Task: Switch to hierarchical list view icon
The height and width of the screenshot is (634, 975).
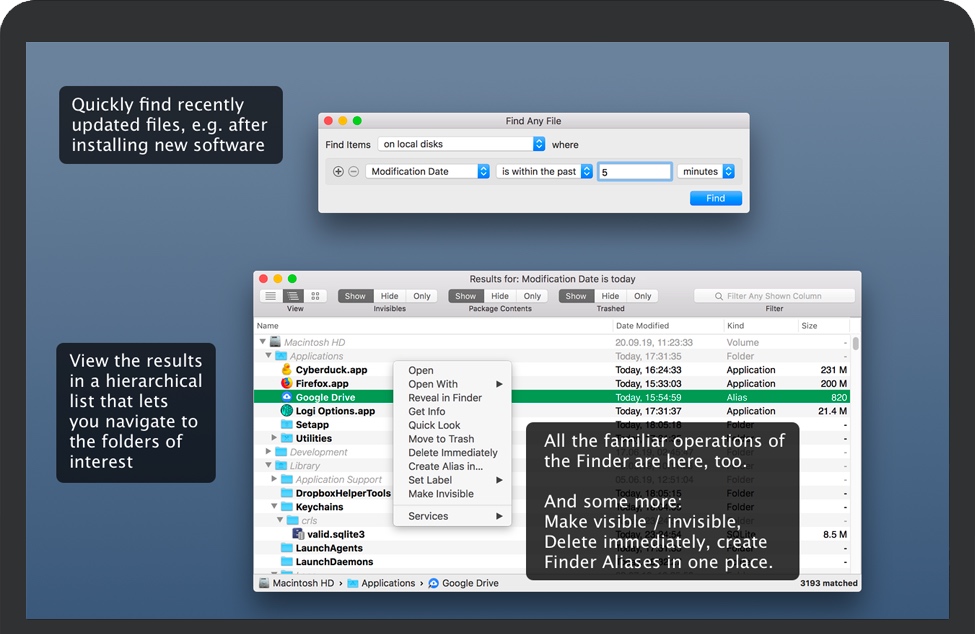Action: pyautogui.click(x=293, y=296)
